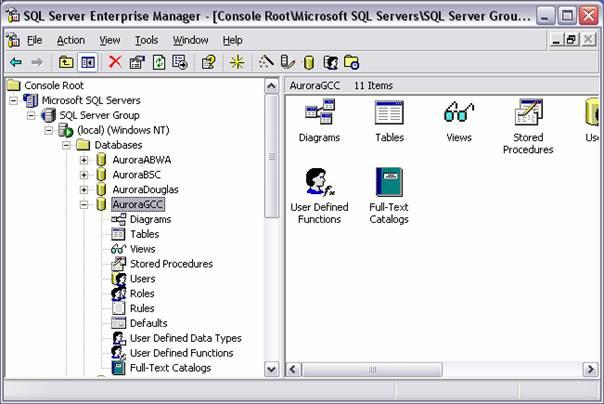Select Tables node in the tree

click(144, 234)
